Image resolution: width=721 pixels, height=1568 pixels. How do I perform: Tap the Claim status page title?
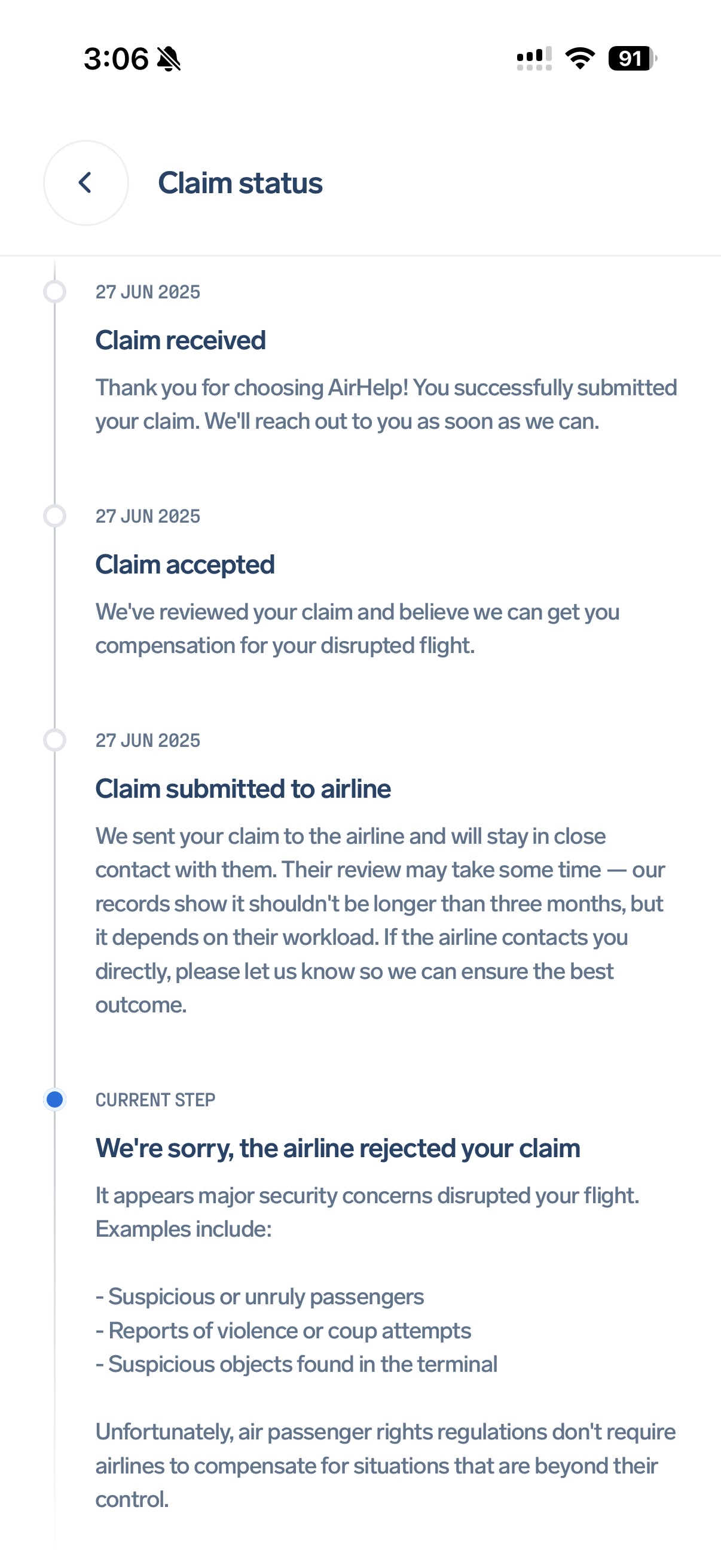(x=240, y=183)
